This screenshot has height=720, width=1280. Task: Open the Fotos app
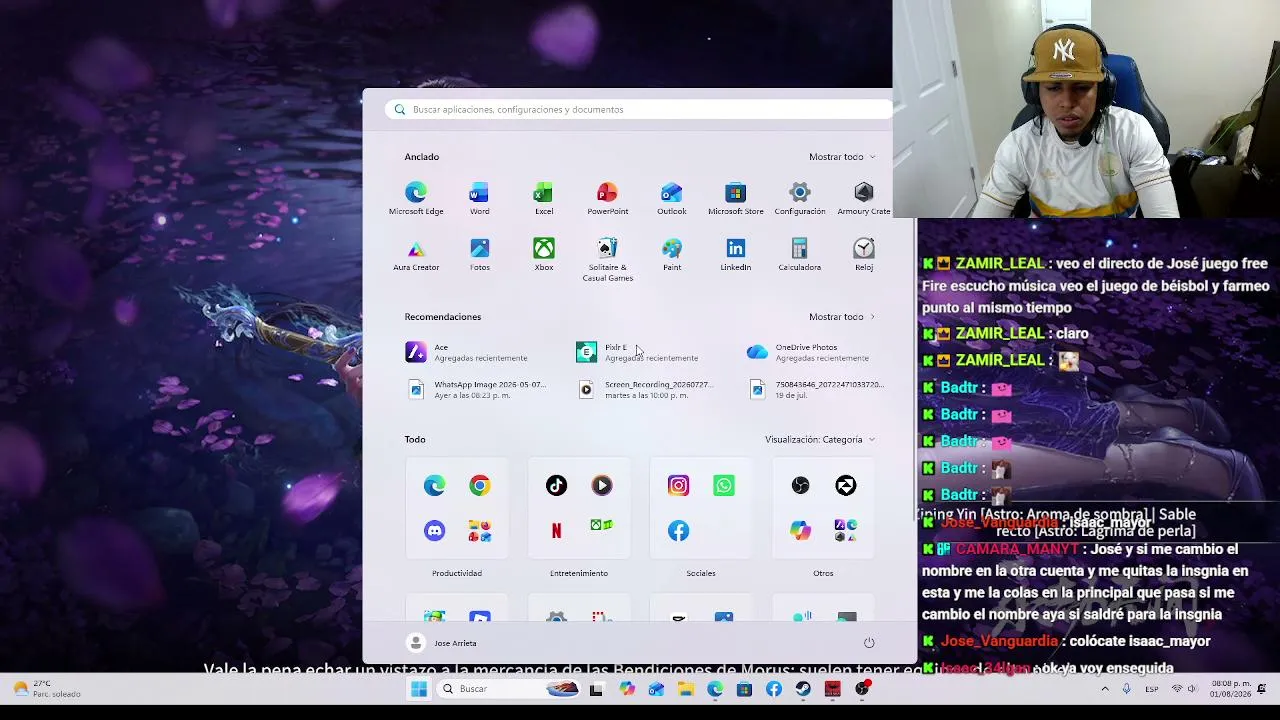pos(480,254)
